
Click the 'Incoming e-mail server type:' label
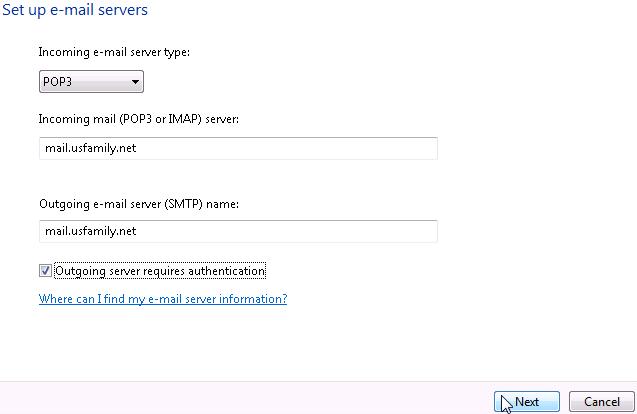pyautogui.click(x=114, y=52)
